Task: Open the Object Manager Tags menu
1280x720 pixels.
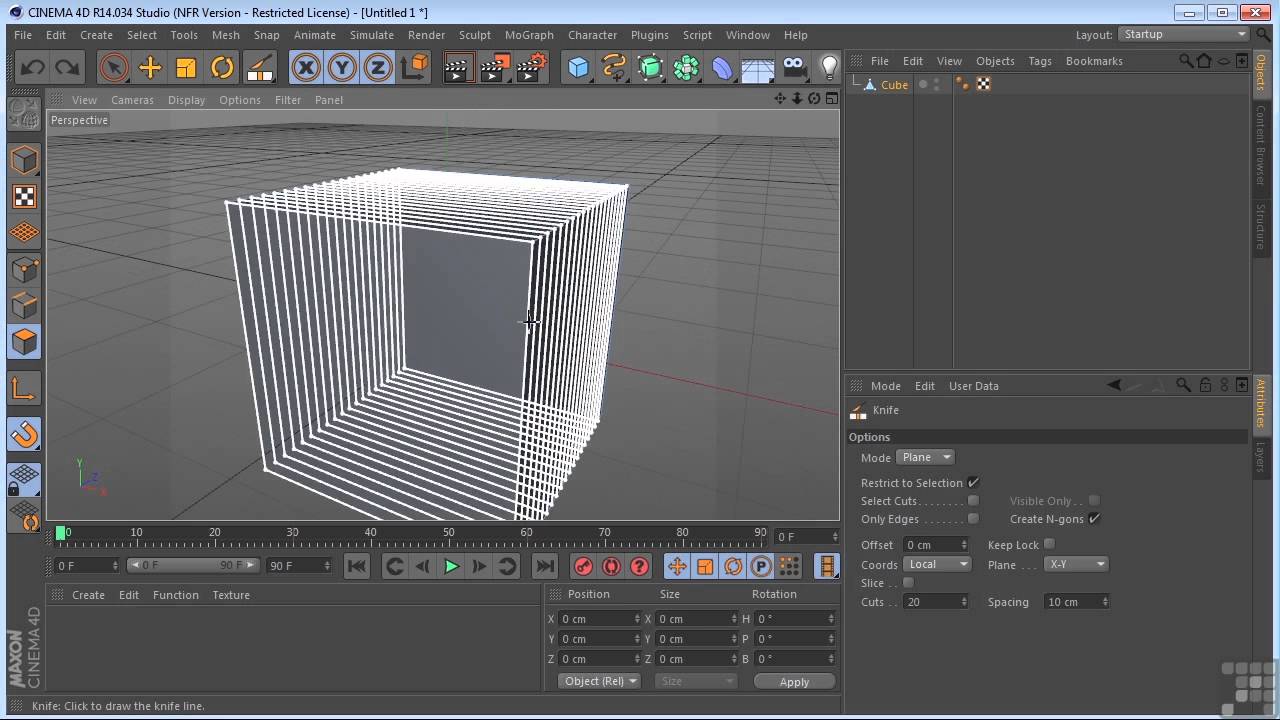Action: (1040, 61)
